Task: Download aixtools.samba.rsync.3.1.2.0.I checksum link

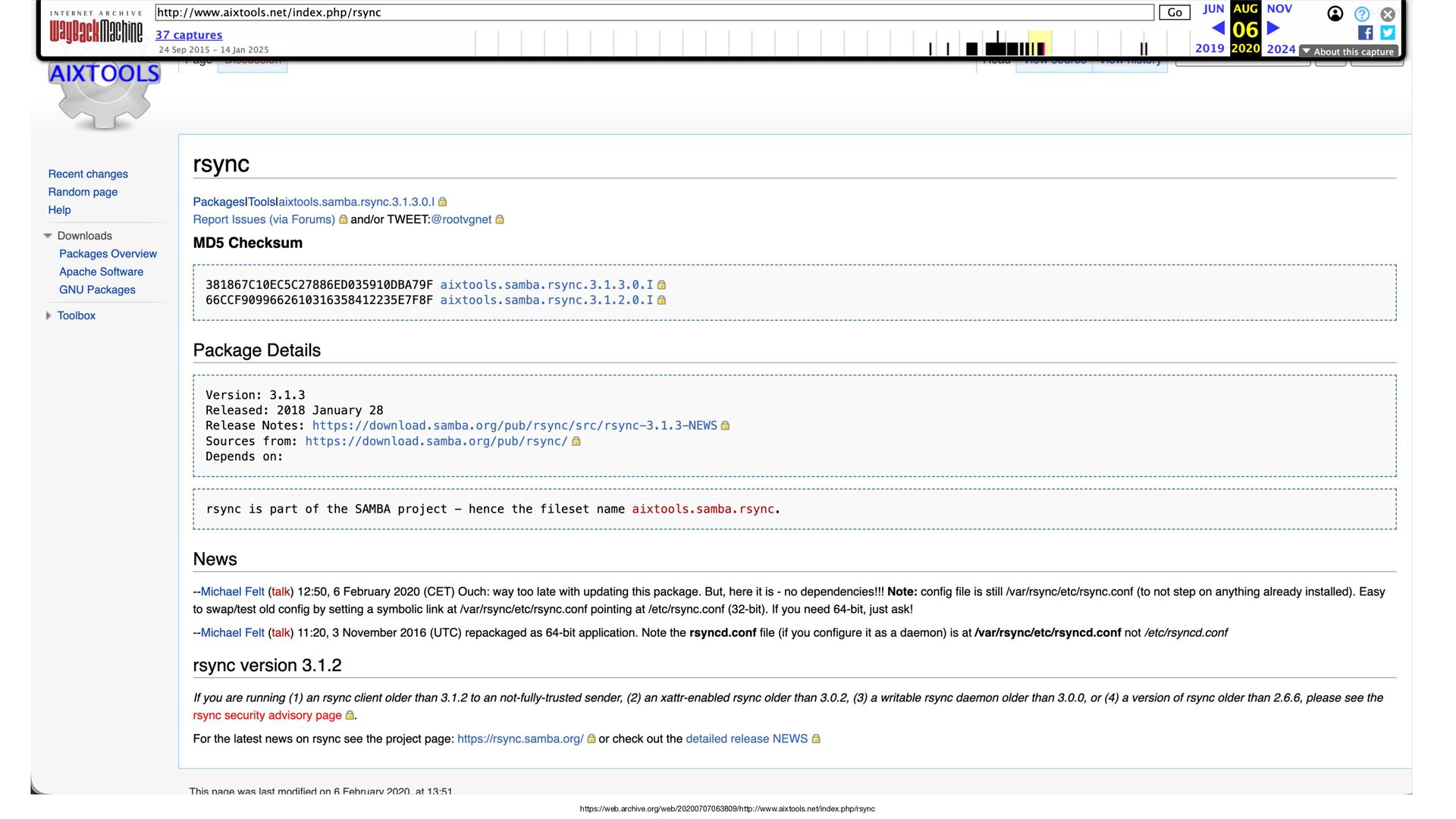Action: (546, 300)
